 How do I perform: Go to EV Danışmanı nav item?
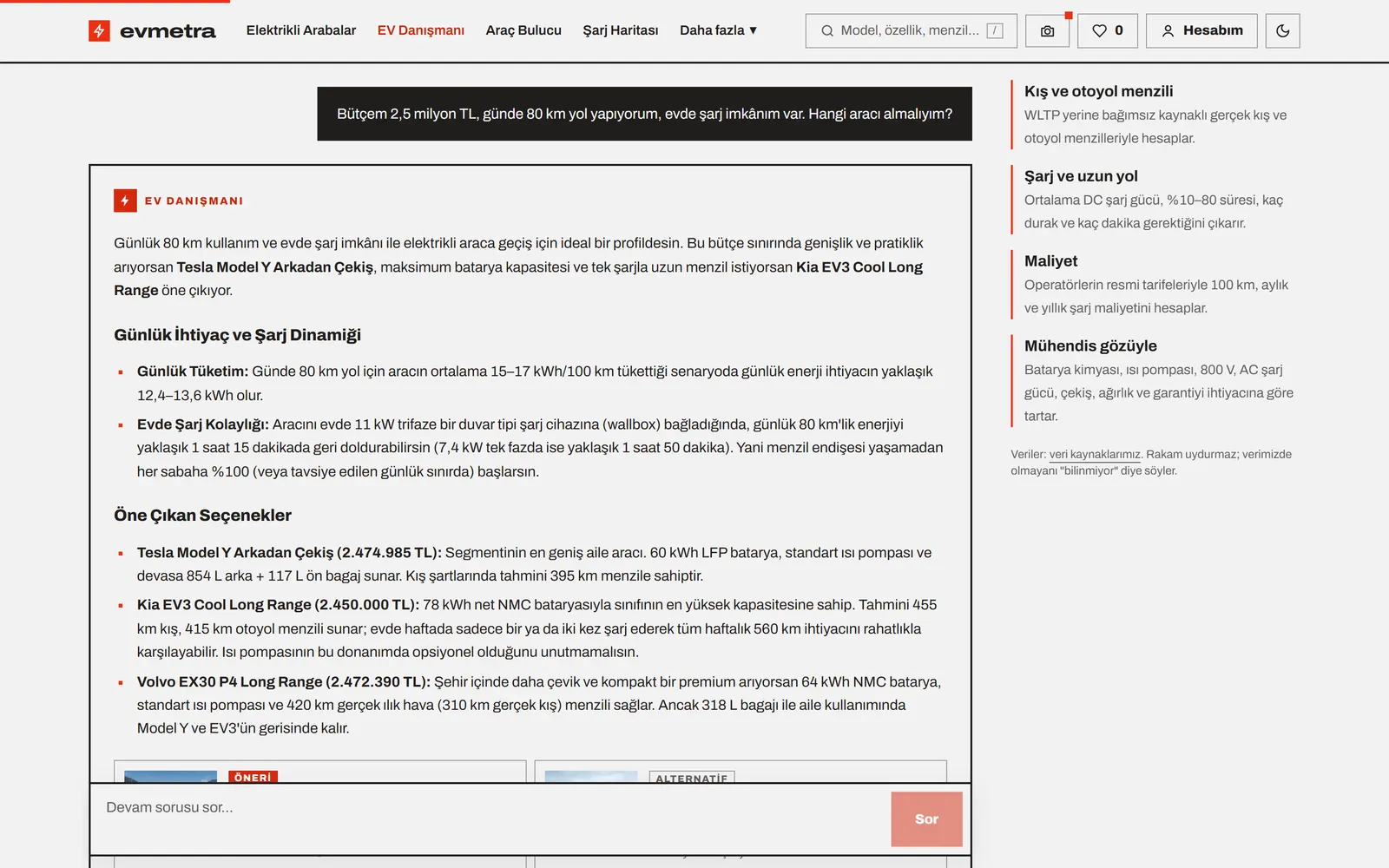[x=421, y=30]
